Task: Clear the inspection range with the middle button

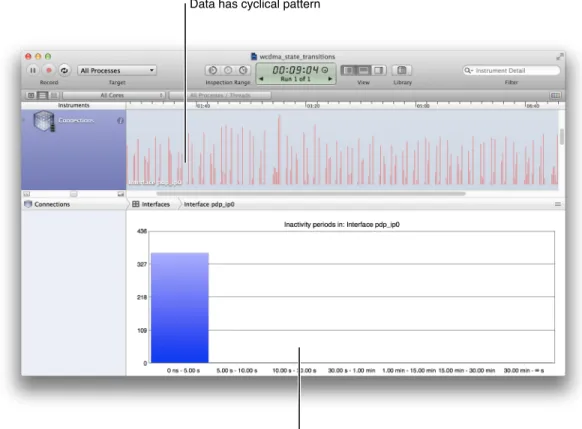Action: [228, 70]
